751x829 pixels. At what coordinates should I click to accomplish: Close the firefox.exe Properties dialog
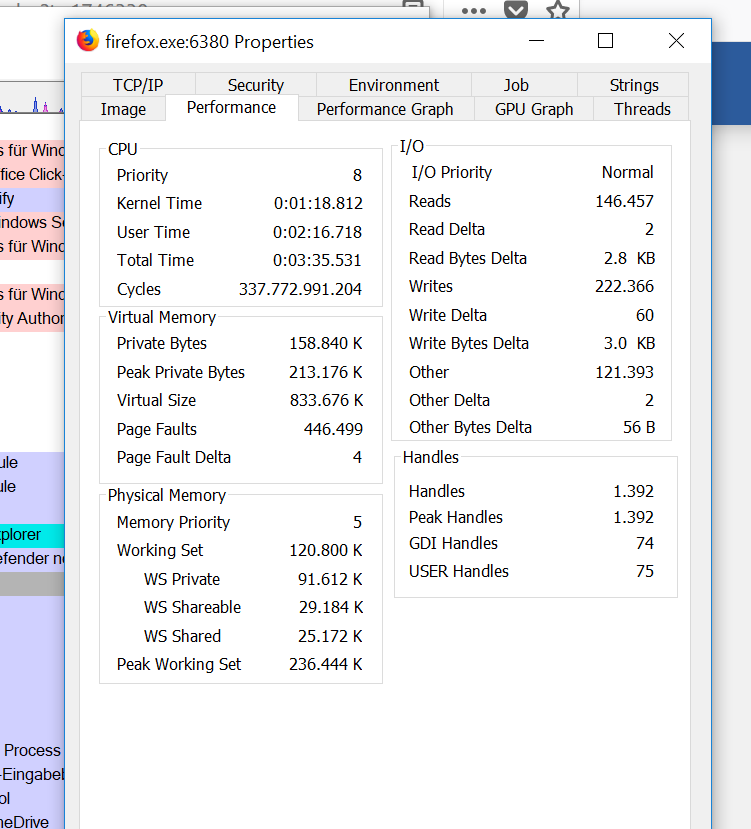[x=676, y=41]
